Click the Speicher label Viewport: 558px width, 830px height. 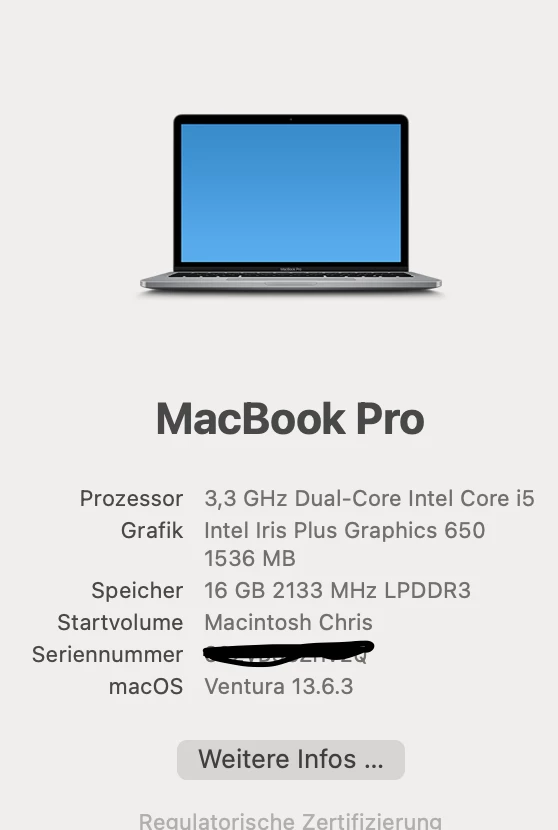(137, 591)
